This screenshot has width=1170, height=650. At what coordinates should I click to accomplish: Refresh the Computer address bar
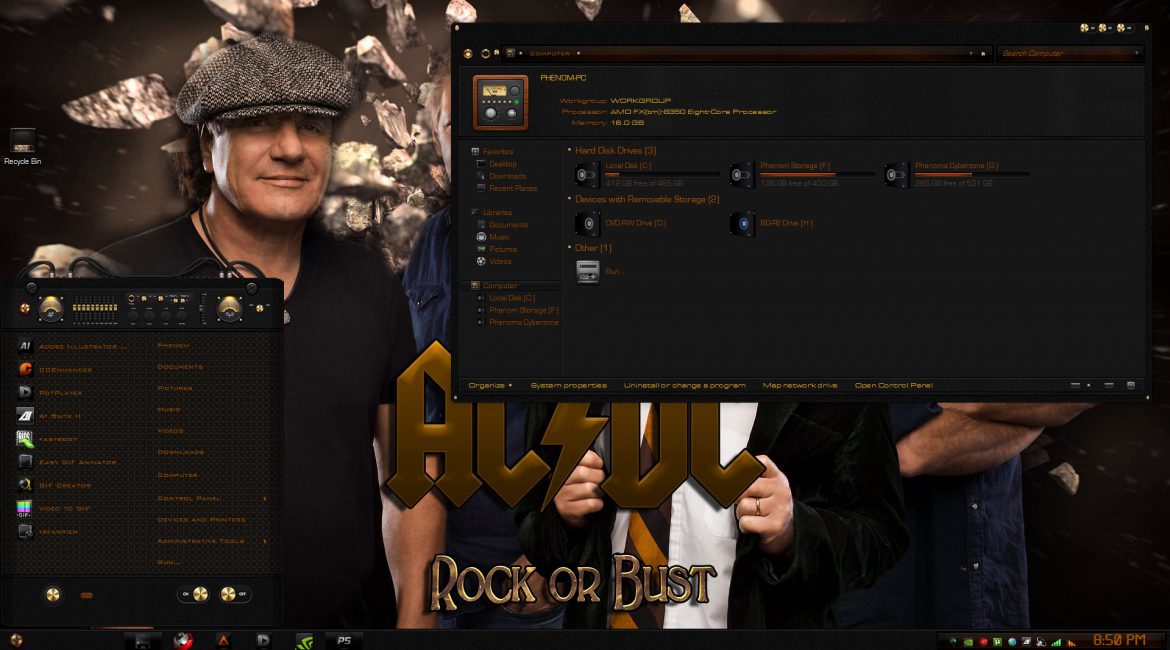point(983,54)
